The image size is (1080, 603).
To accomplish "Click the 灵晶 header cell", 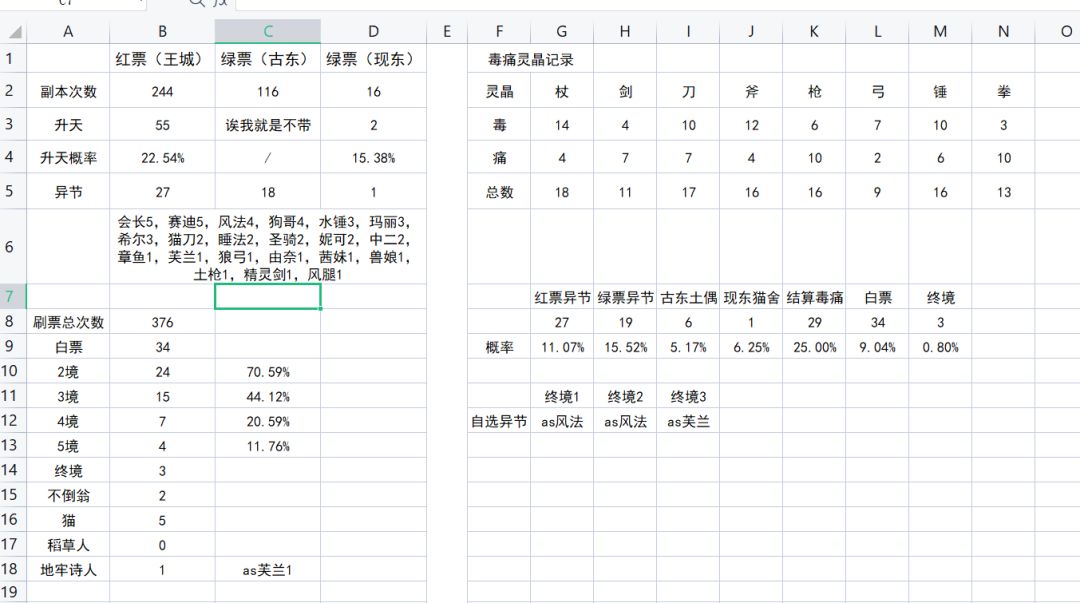I will coord(499,92).
